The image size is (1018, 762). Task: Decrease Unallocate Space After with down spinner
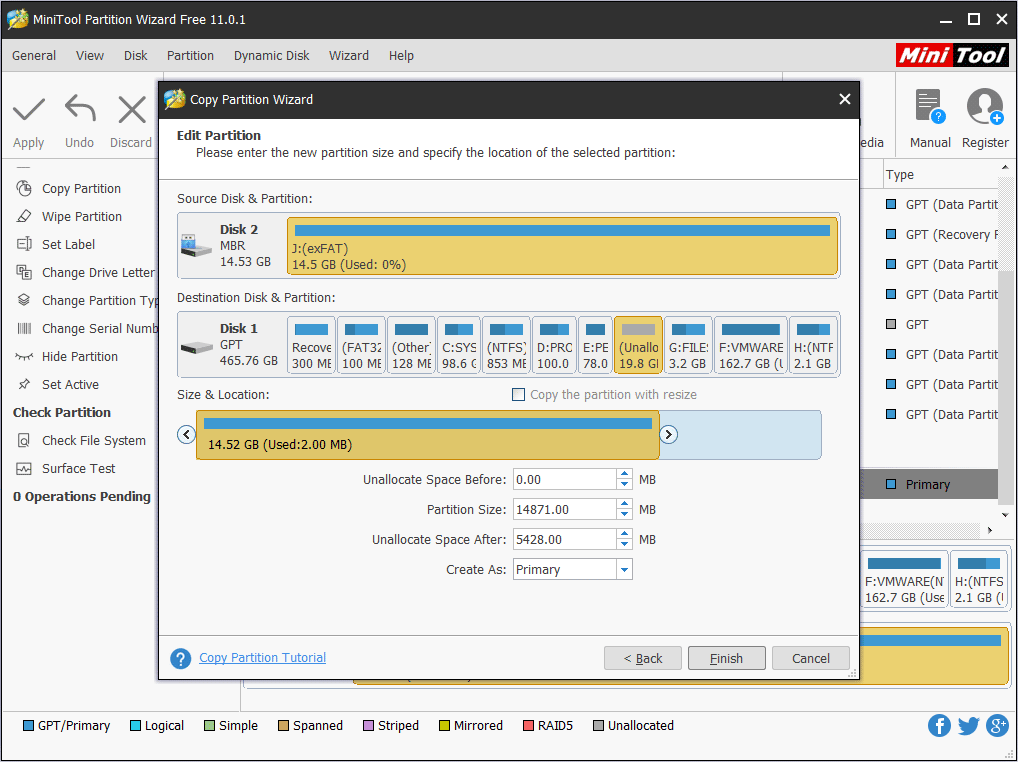coord(625,545)
